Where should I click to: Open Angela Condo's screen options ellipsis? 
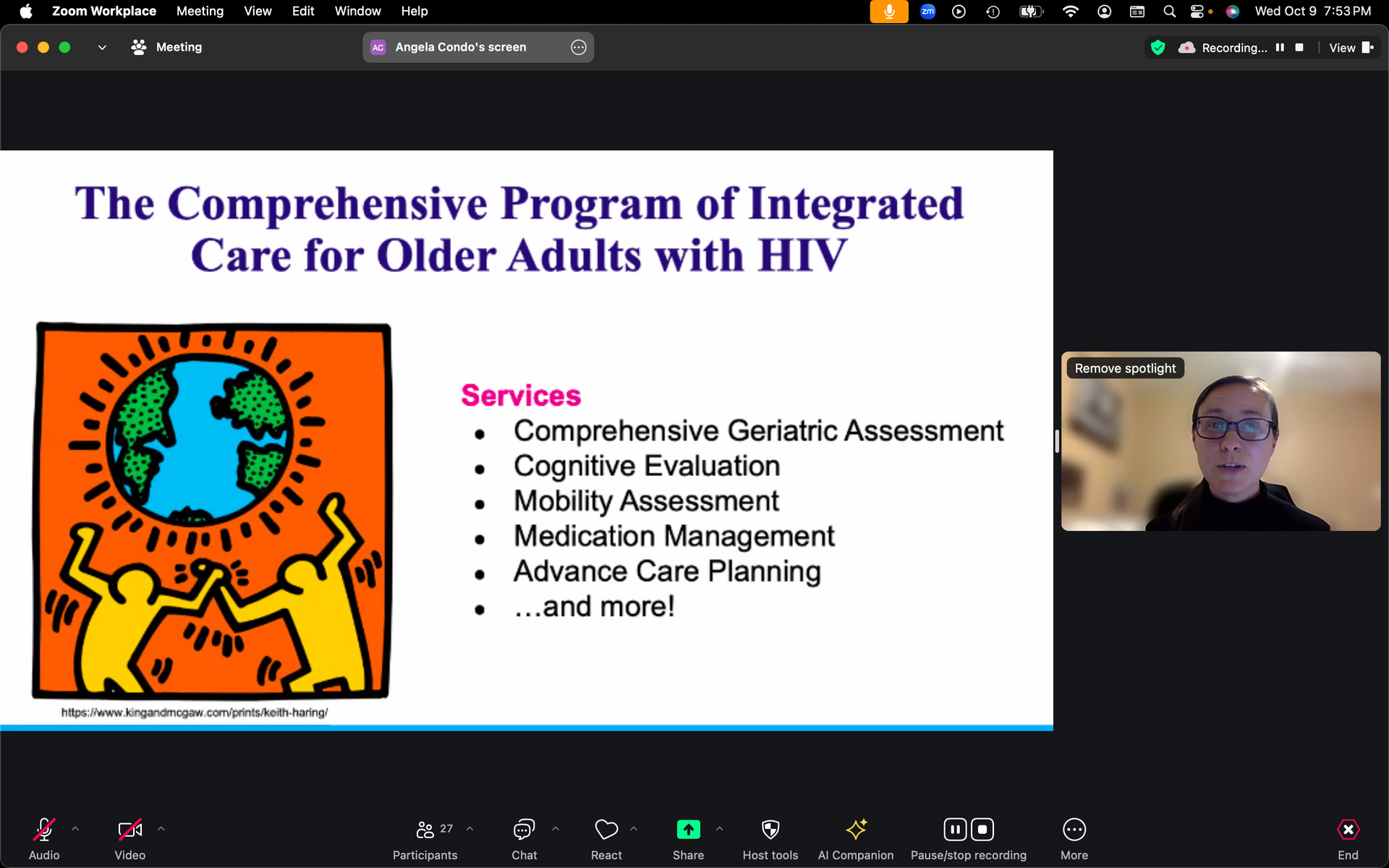(578, 47)
